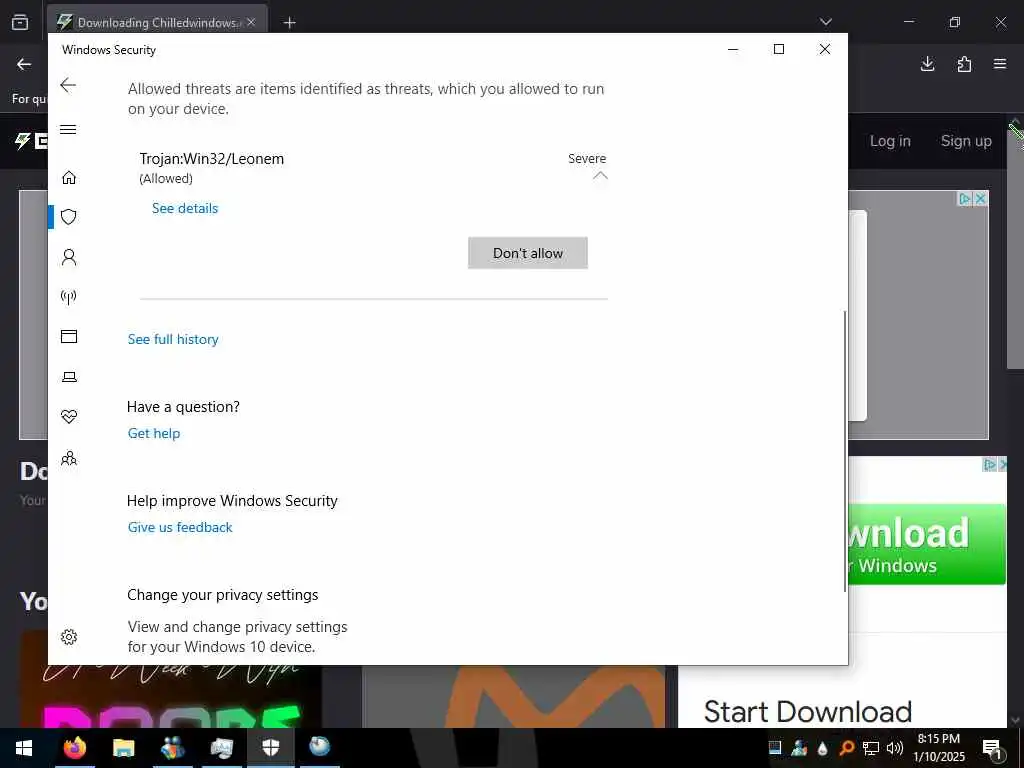Open the Windows Start menu
This screenshot has height=768, width=1024.
pyautogui.click(x=24, y=748)
